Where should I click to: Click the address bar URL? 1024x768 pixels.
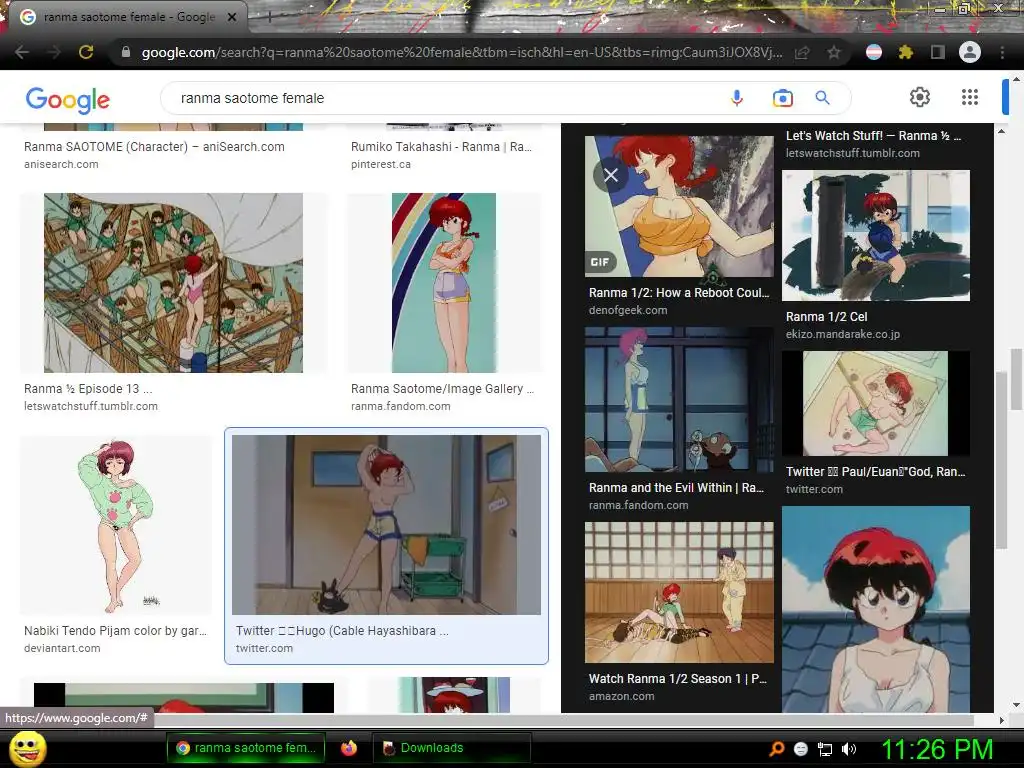(x=461, y=52)
